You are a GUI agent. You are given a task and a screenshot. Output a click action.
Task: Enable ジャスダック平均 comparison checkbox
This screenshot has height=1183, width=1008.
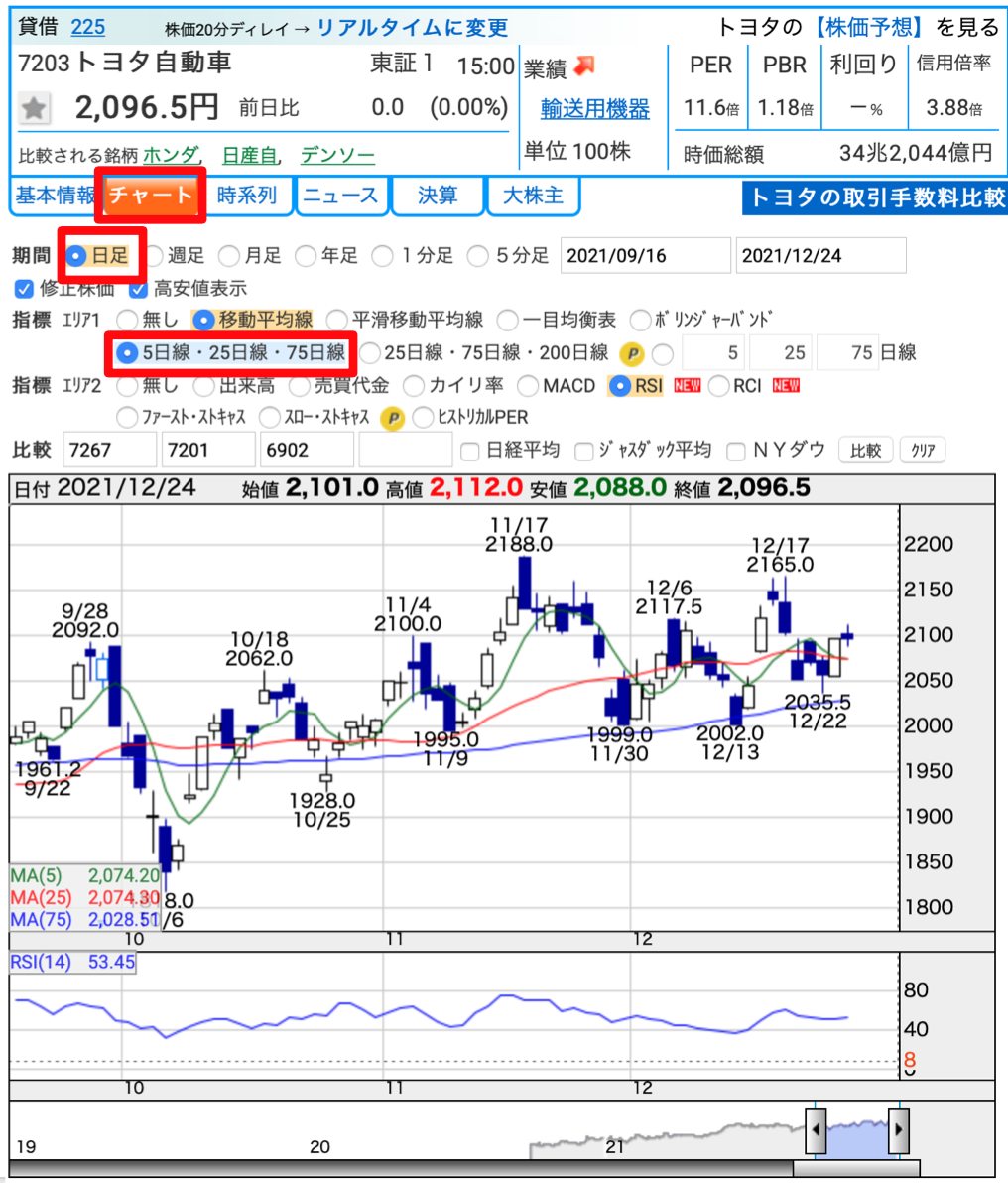click(583, 452)
